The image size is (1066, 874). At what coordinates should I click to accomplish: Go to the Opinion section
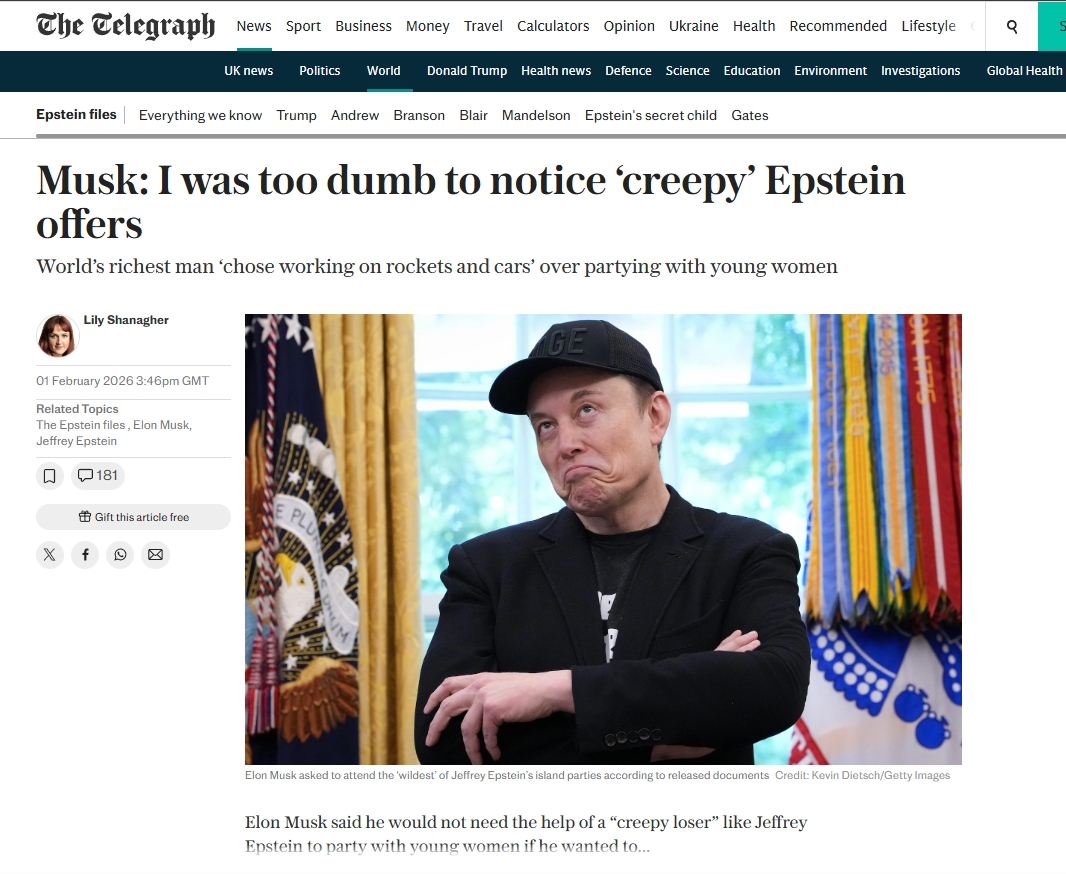[629, 26]
